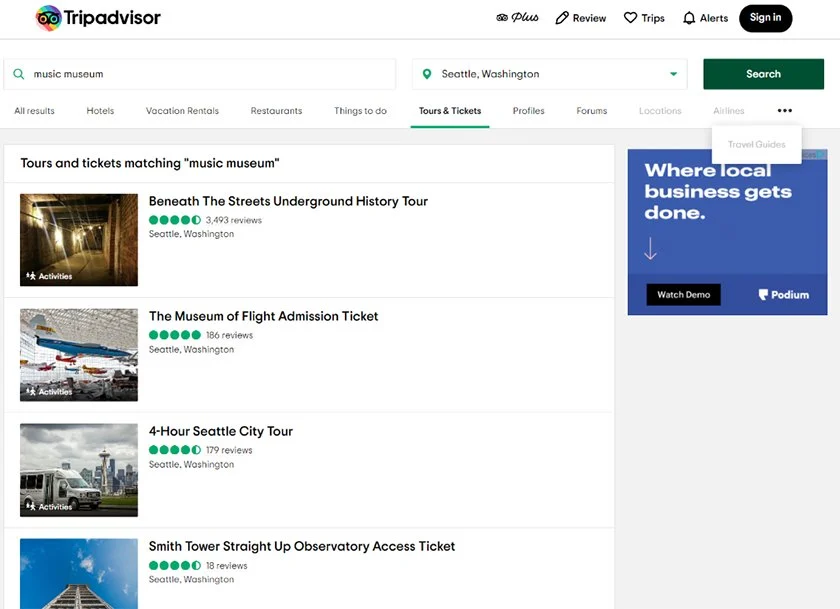Open Smith Tower Straight Up Observatory Access Ticket

pyautogui.click(x=302, y=546)
